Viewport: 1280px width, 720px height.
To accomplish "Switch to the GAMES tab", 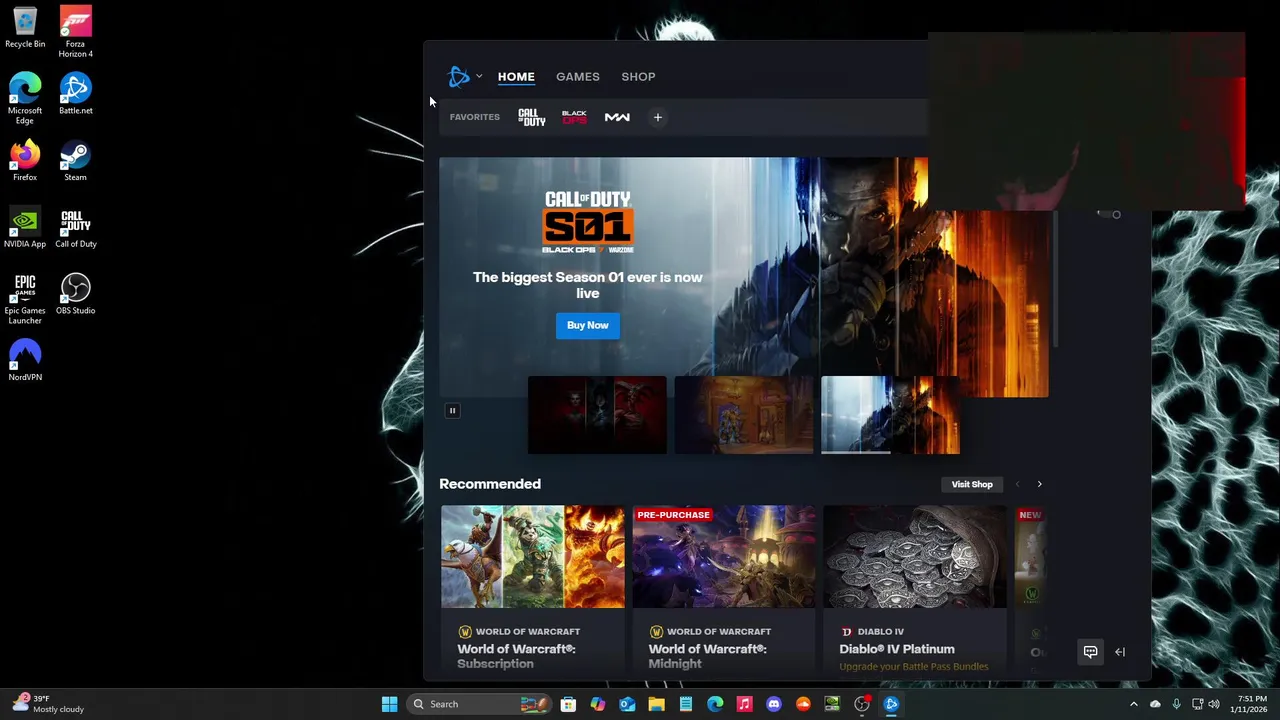I will click(578, 77).
